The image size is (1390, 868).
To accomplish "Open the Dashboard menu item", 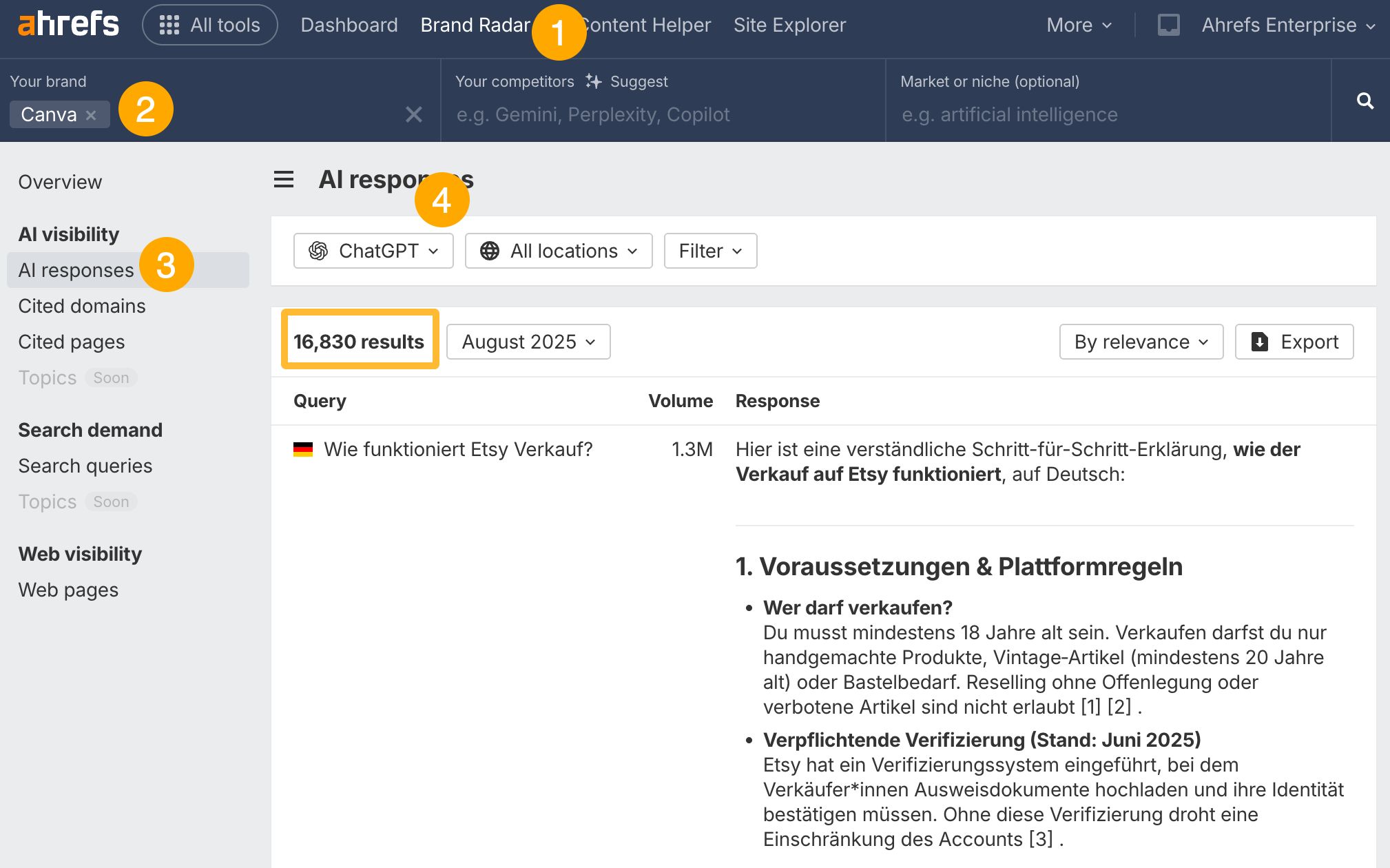I will pyautogui.click(x=349, y=25).
